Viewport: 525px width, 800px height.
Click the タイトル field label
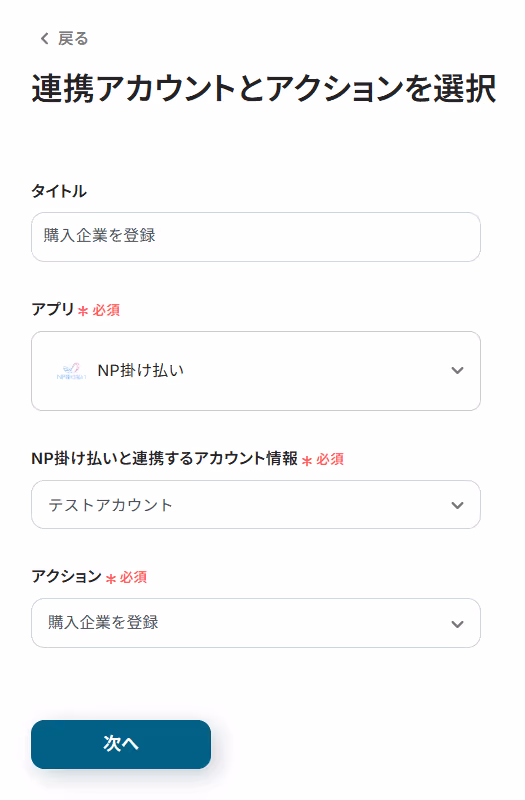(x=59, y=191)
